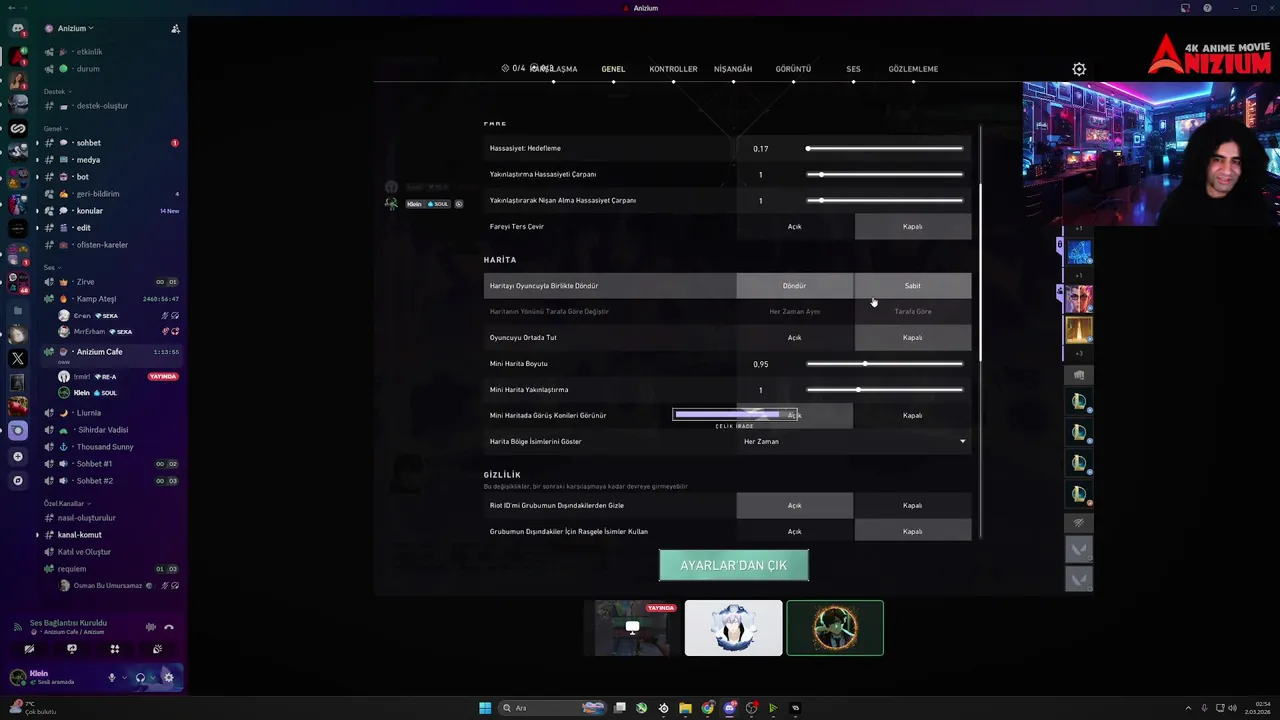This screenshot has width=1280, height=720.
Task: Open the chain-link server icon in Discord
Action: (17, 128)
